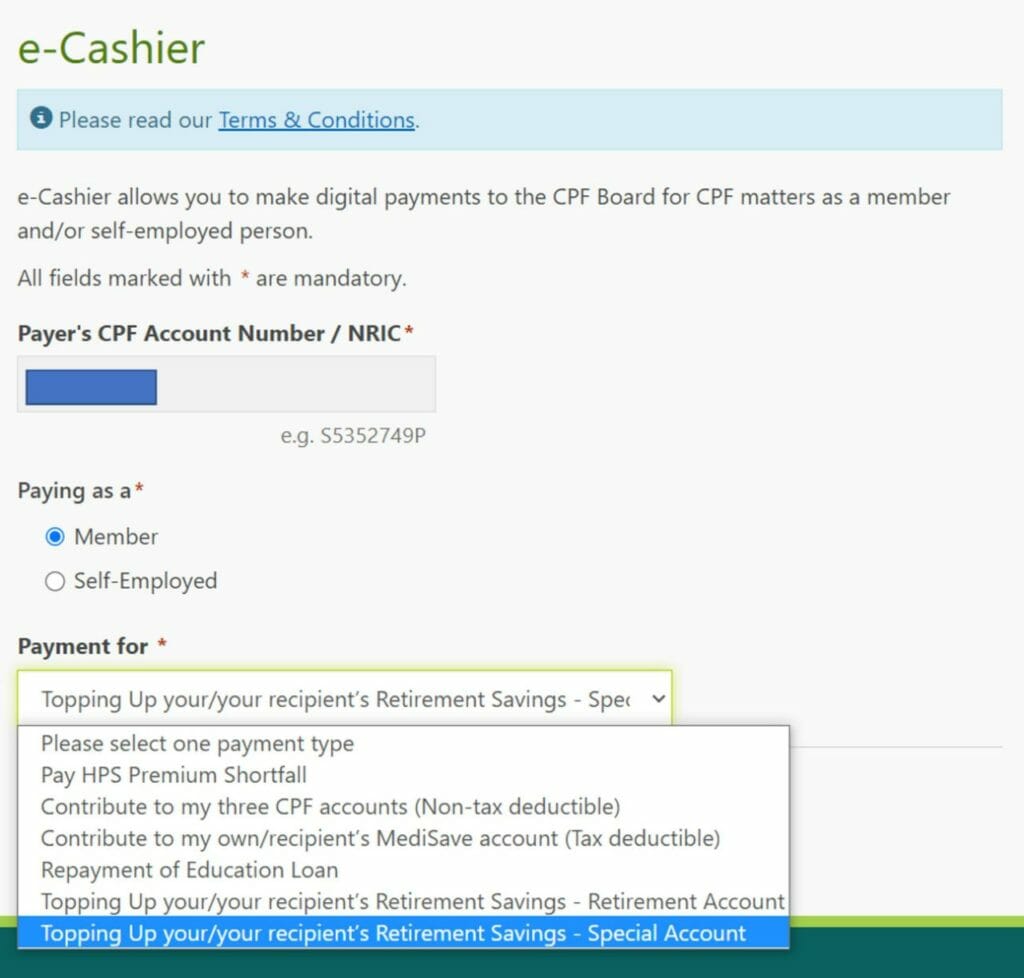1024x978 pixels.
Task: Select 'Contribute to my three CPF accounts' option
Action: (x=326, y=806)
